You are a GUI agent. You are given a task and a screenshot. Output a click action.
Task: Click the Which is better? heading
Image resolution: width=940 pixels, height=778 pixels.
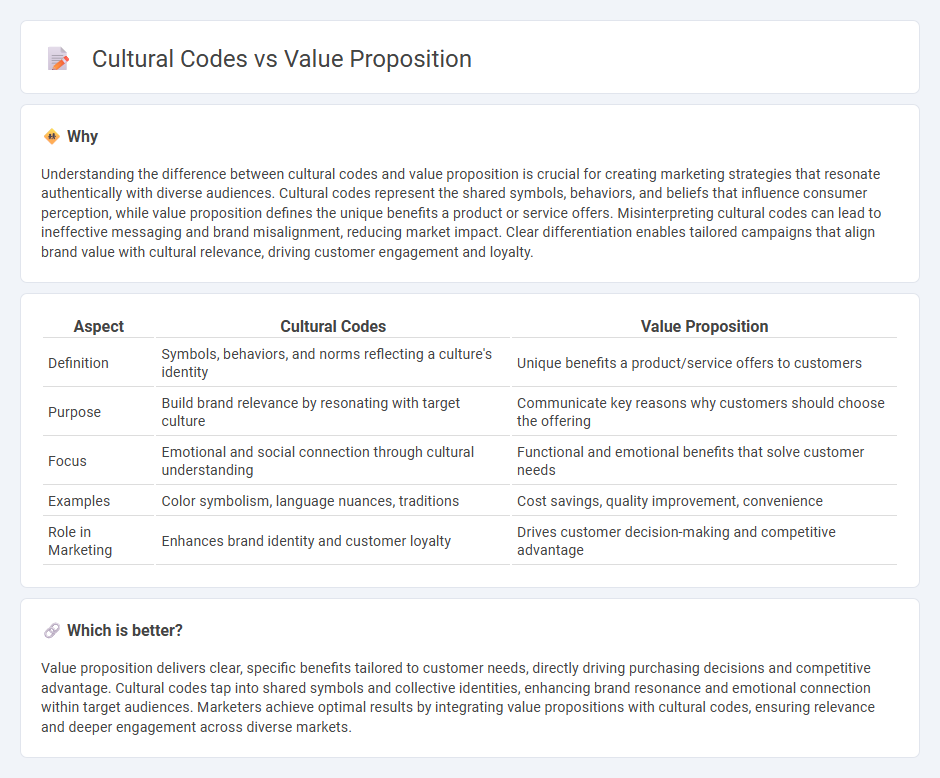point(125,631)
